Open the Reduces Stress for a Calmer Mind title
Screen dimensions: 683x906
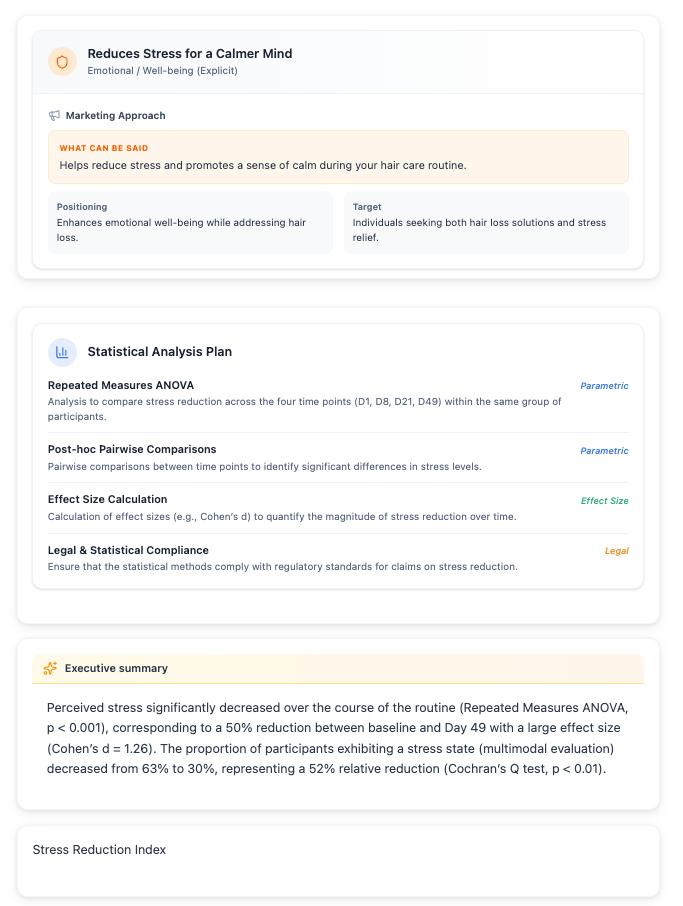(x=190, y=54)
